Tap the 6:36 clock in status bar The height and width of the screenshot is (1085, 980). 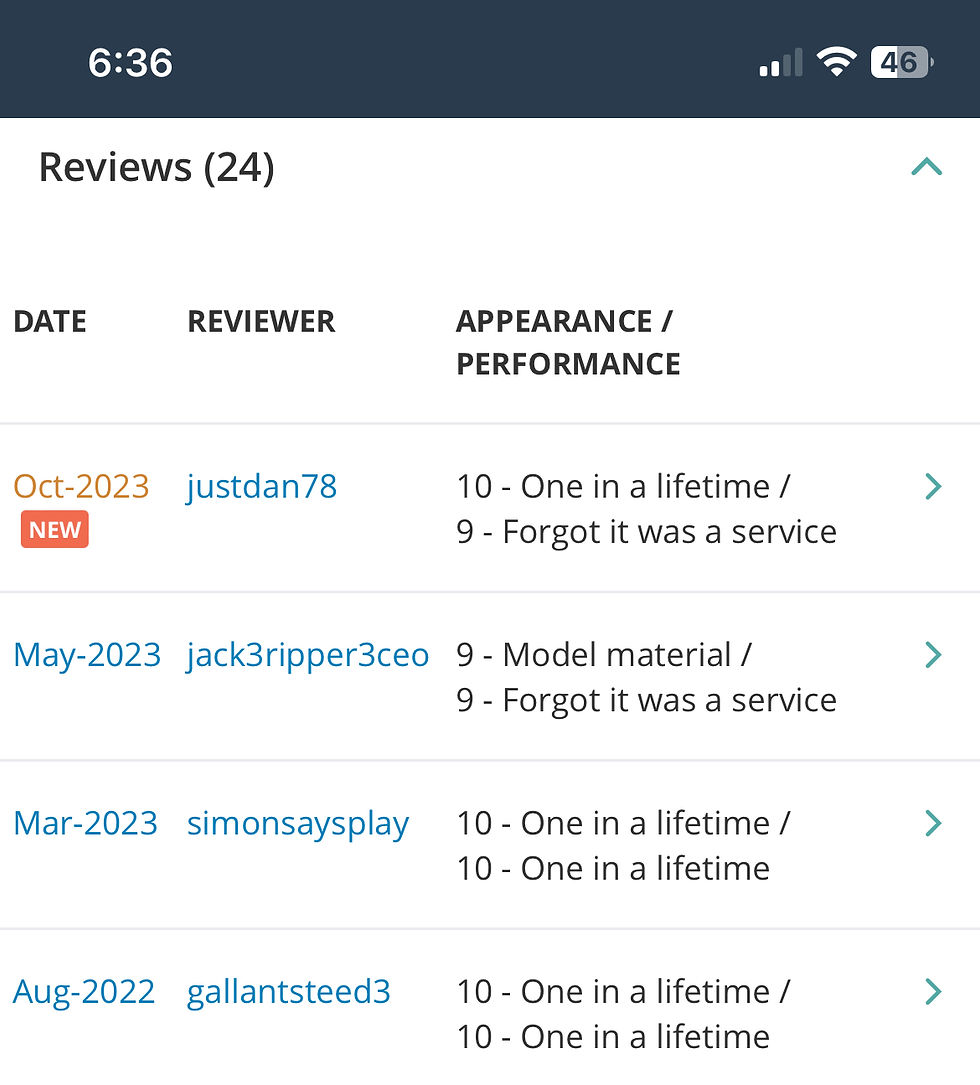pyautogui.click(x=130, y=63)
